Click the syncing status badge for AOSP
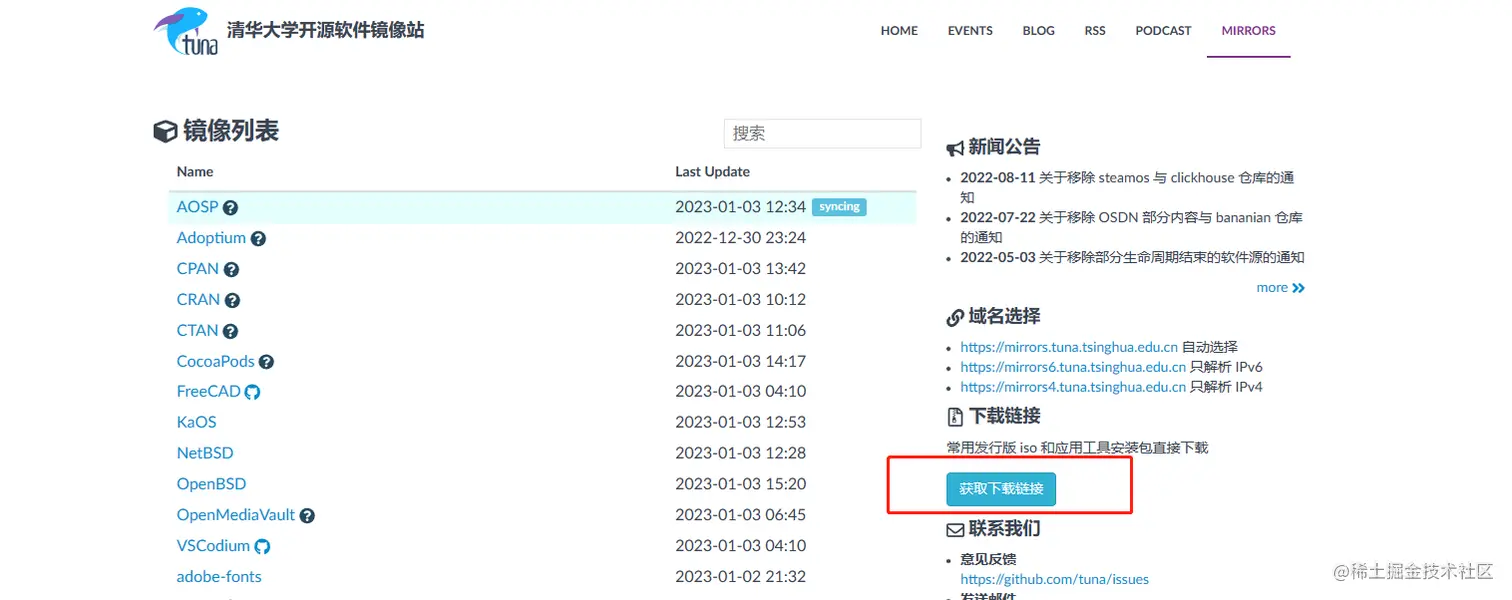This screenshot has height=600, width=1512. (x=839, y=207)
